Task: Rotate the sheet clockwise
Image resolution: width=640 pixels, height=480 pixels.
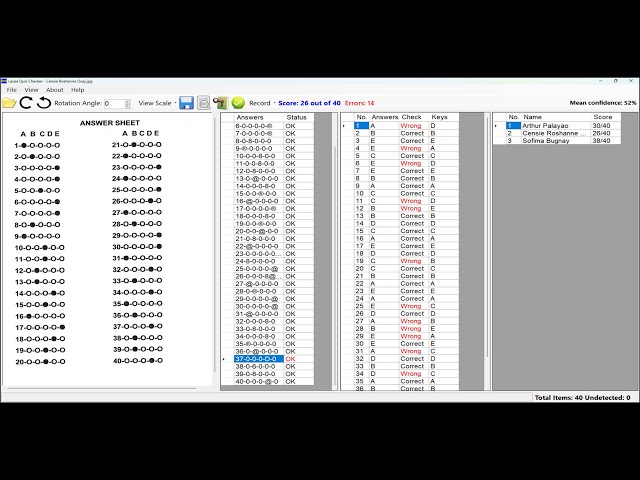Action: pos(26,103)
